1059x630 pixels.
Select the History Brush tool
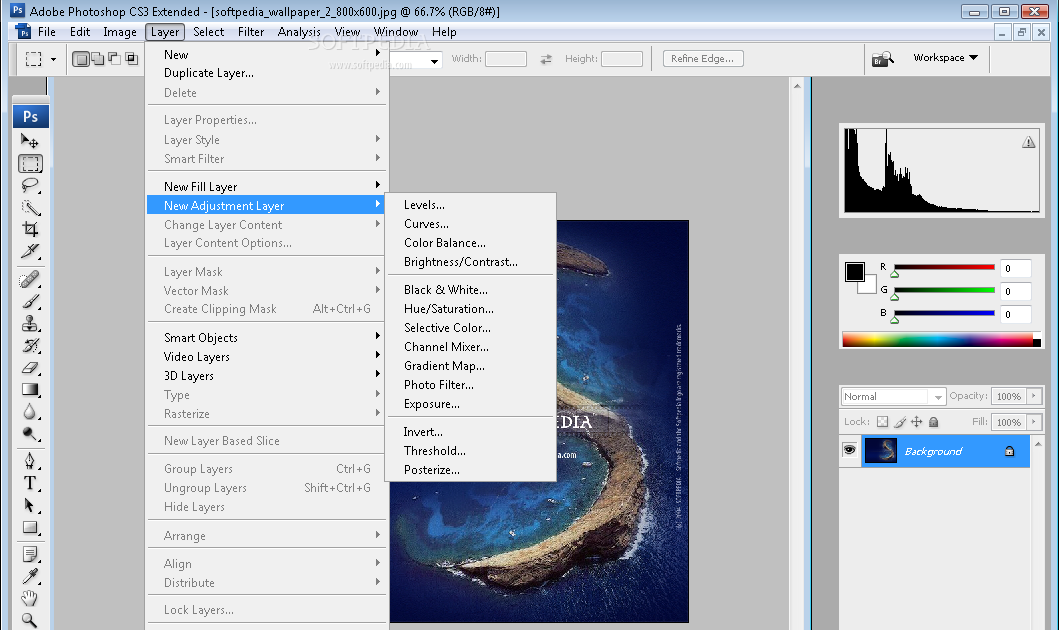30,346
